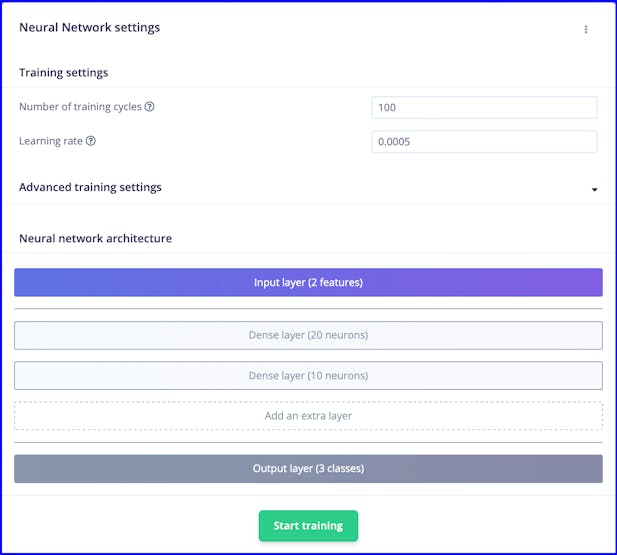Open the Dense layer (20 neurons) block
The image size is (617, 555).
pos(308,335)
